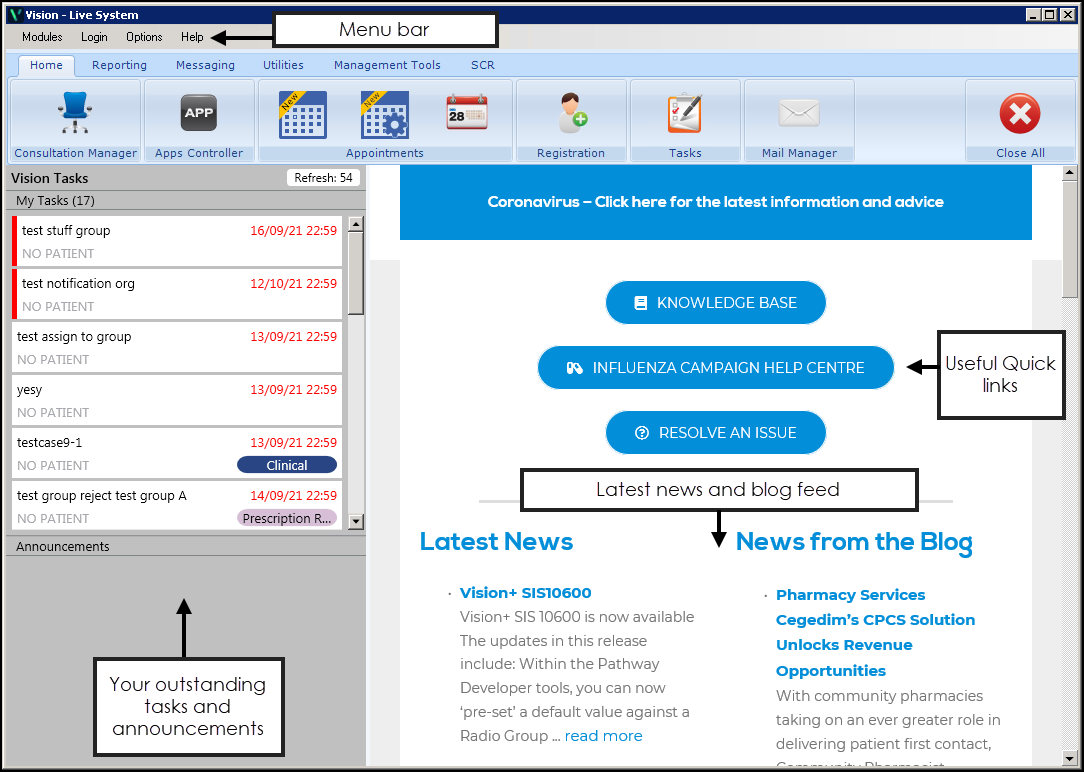
Task: Click the Coronavirus information banner
Action: (x=715, y=202)
